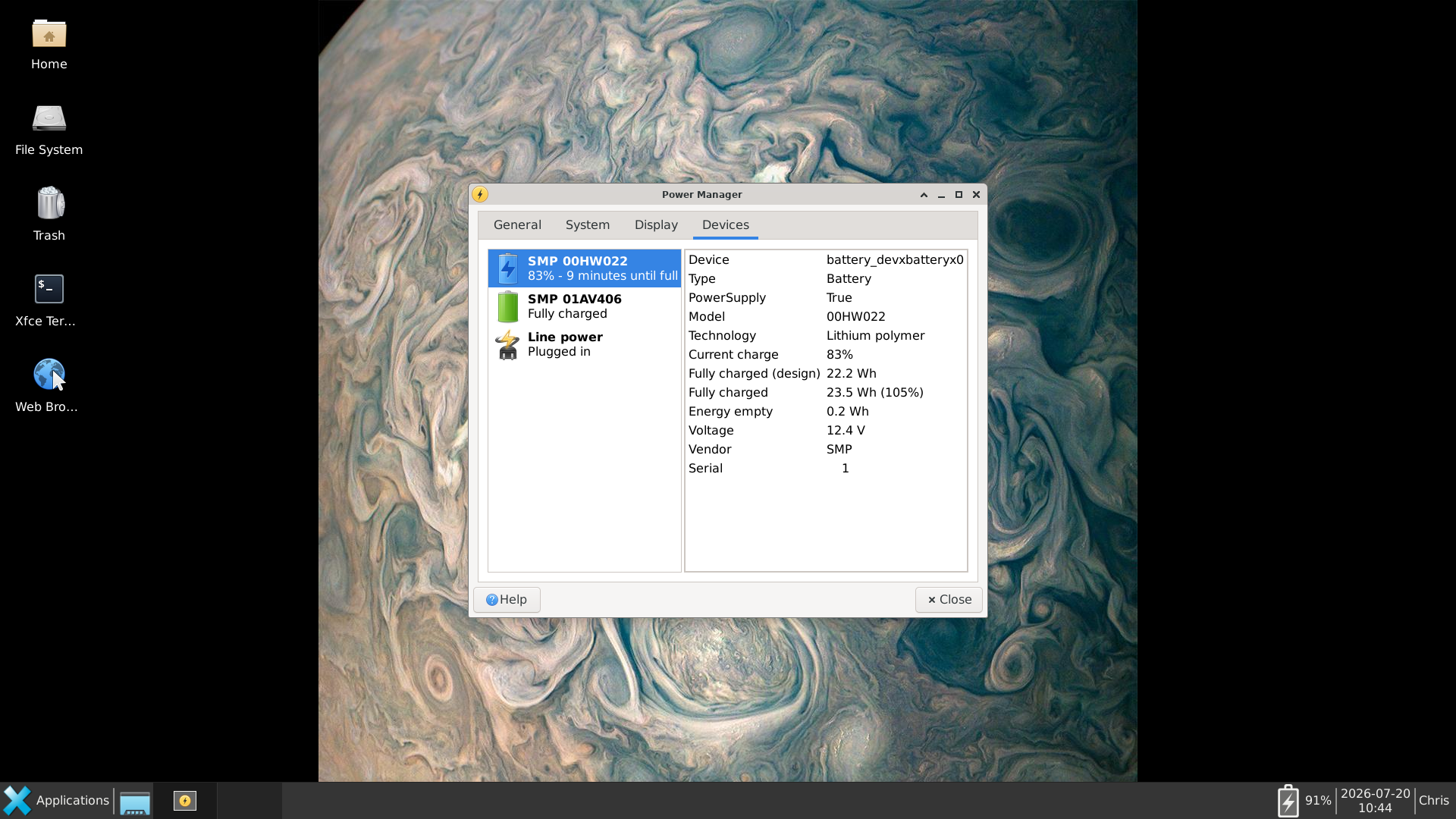
Task: Click the show desktop panel icon
Action: point(135,802)
